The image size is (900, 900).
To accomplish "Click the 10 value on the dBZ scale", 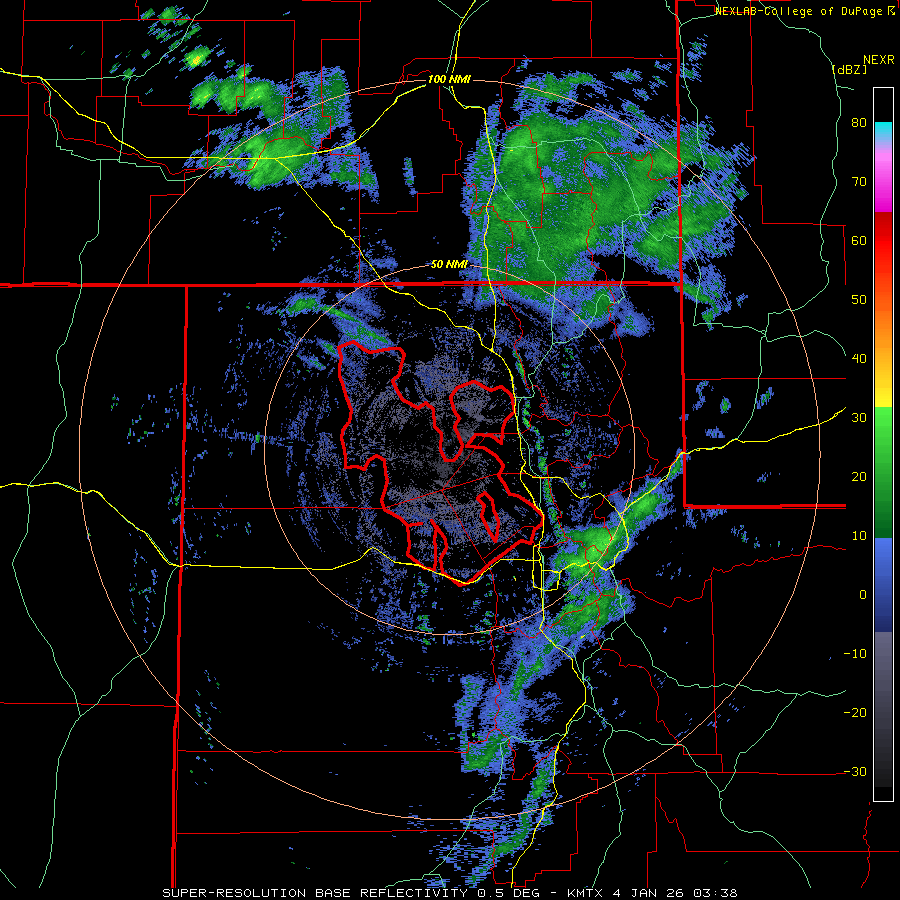I will point(859,536).
